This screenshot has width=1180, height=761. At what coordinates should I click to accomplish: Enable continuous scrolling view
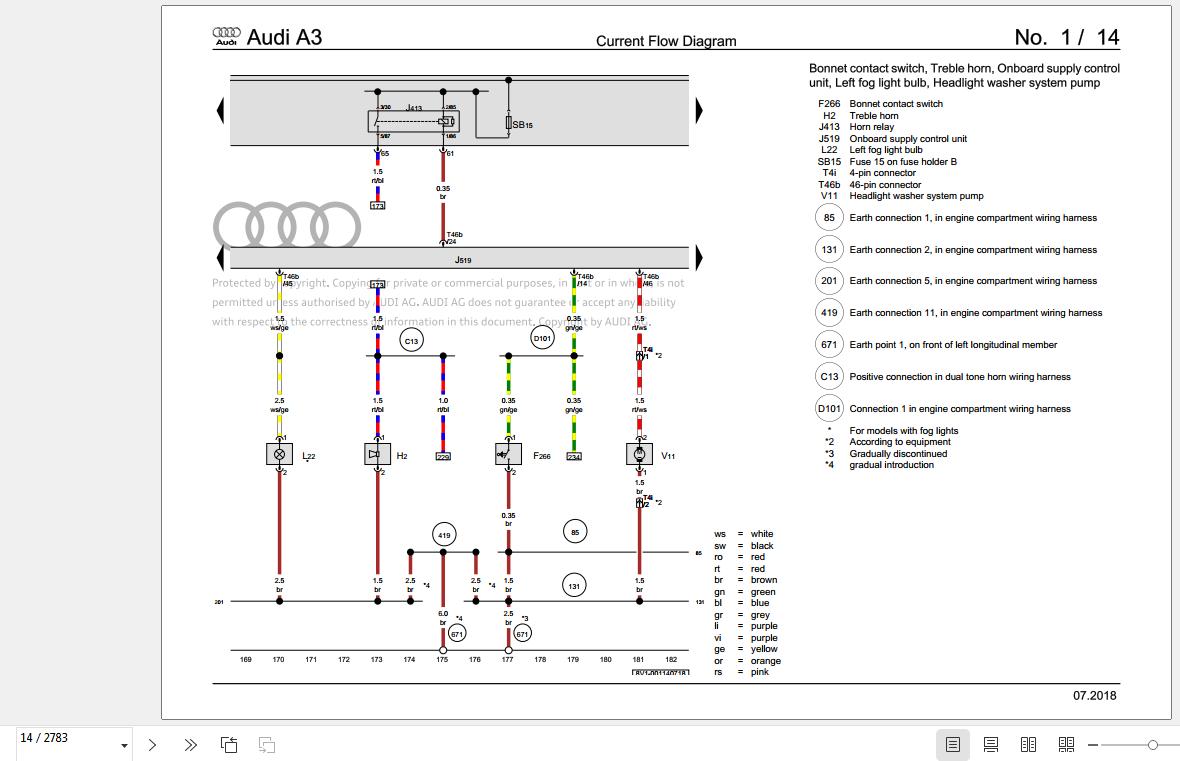click(991, 745)
